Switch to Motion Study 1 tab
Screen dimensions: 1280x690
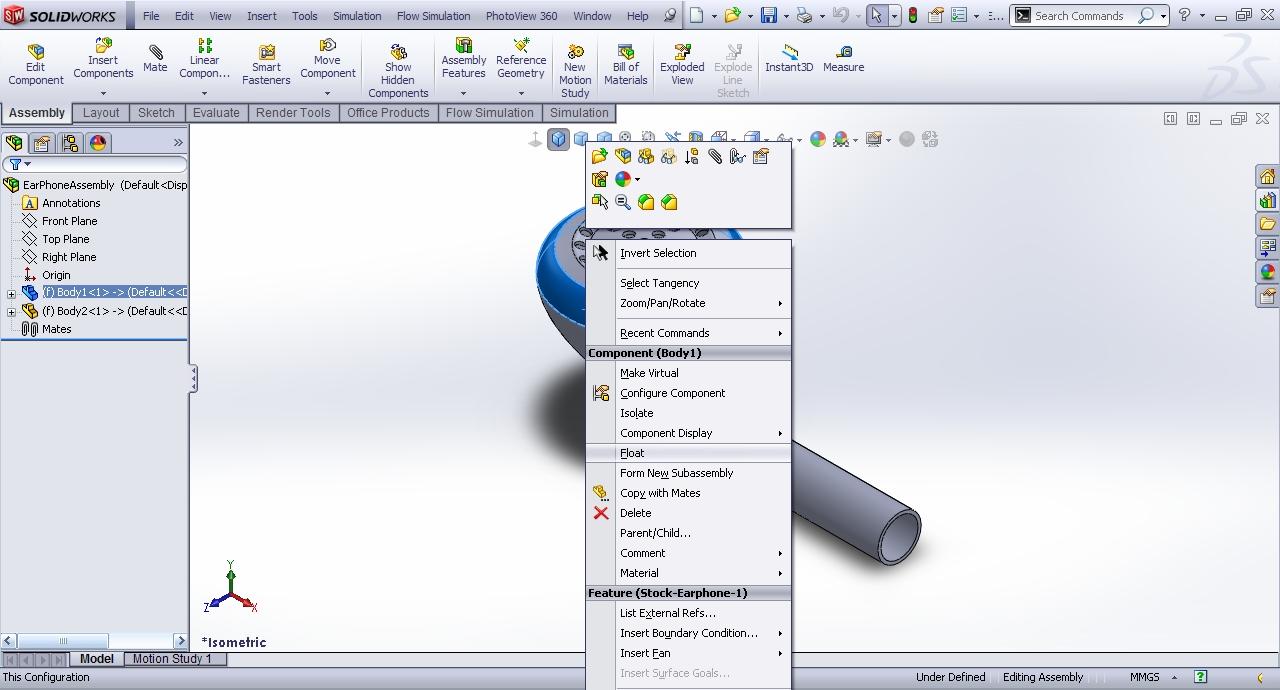[x=172, y=659]
